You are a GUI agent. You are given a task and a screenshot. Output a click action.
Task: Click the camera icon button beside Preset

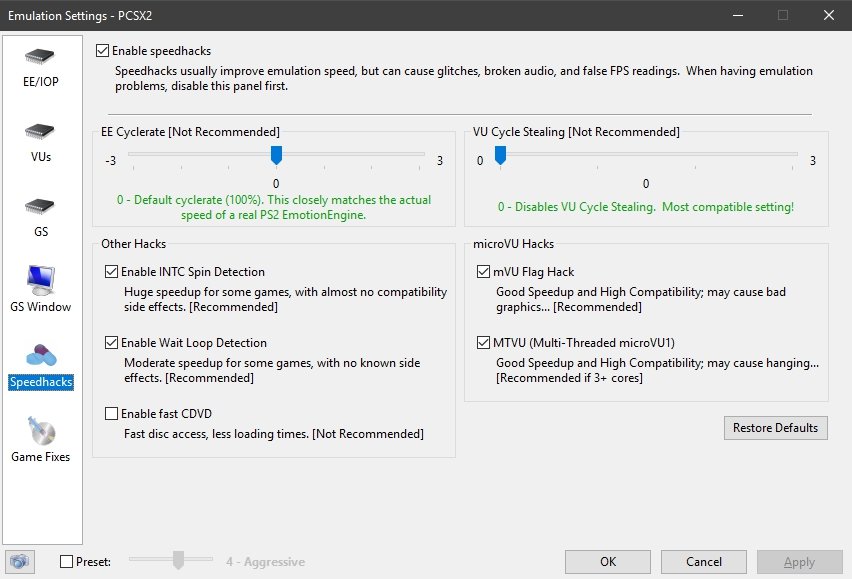pyautogui.click(x=20, y=562)
